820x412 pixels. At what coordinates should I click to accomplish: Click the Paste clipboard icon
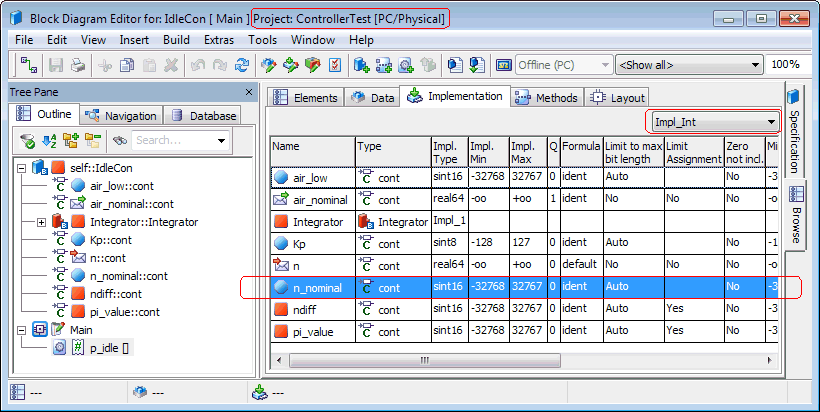(149, 65)
